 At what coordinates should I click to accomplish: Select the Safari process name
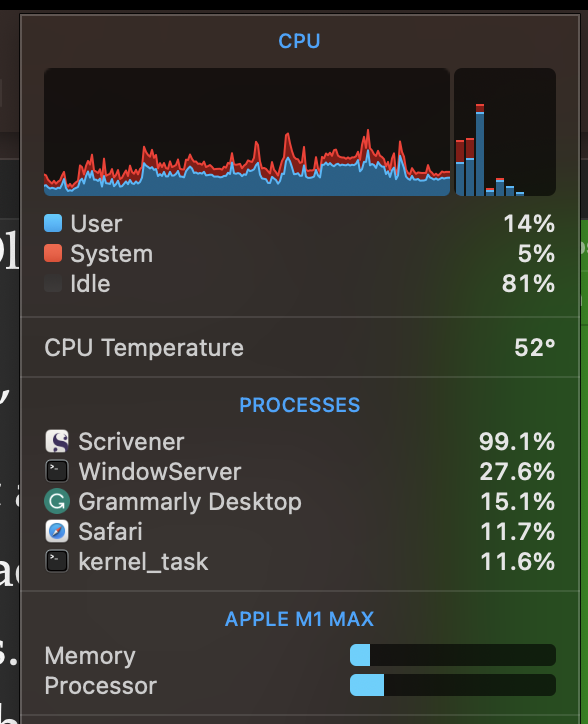110,531
